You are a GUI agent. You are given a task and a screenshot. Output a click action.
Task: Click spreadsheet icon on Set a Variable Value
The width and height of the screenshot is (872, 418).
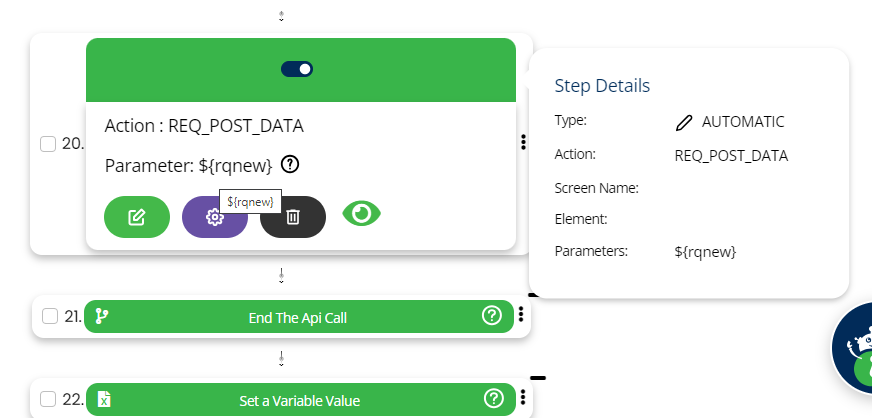(103, 400)
